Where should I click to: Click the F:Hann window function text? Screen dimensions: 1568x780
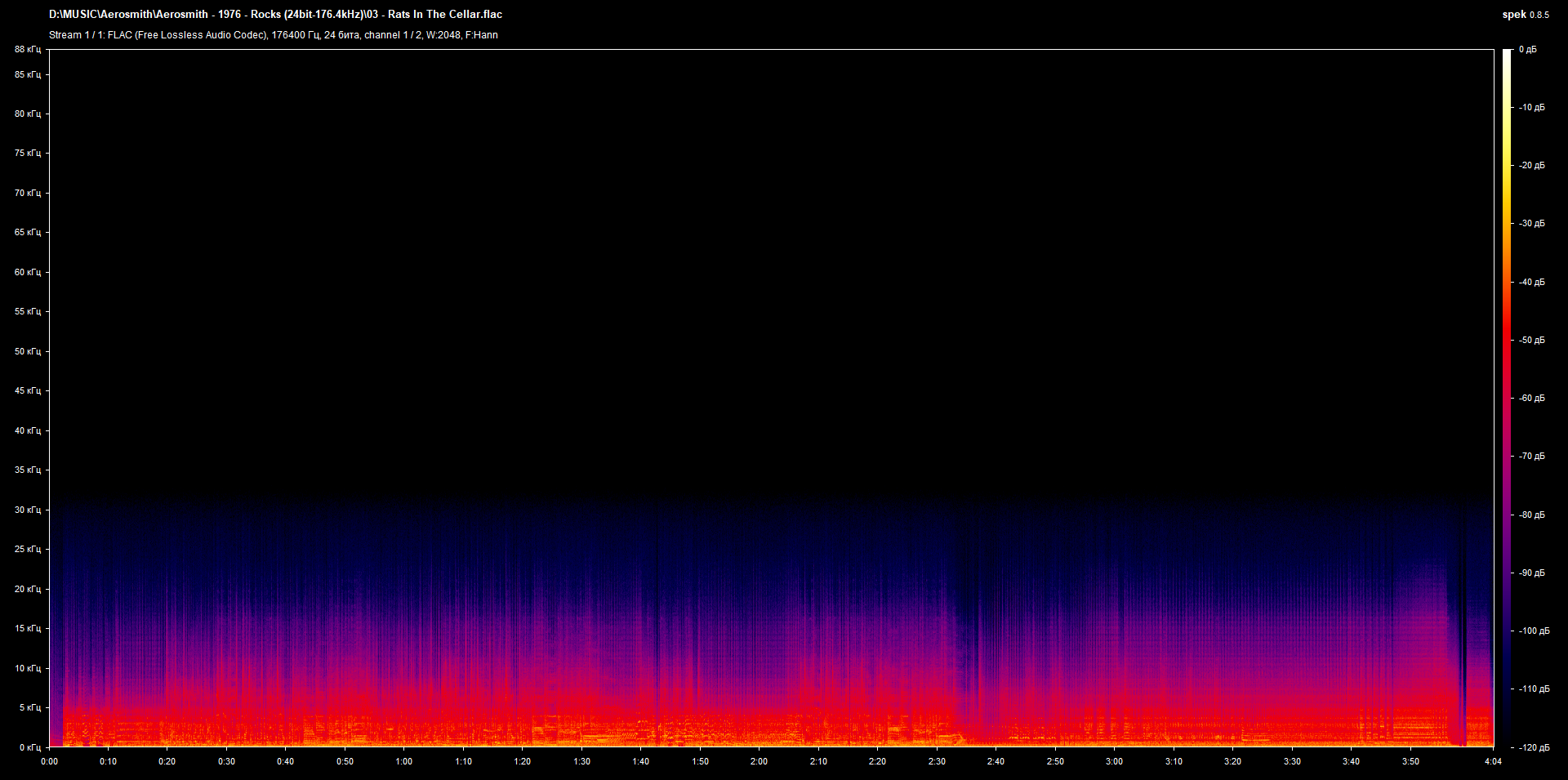point(483,35)
